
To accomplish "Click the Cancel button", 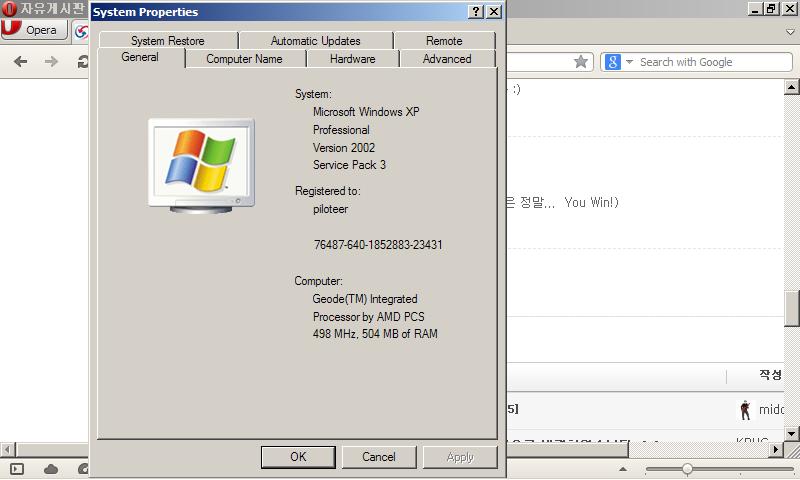I will [379, 457].
